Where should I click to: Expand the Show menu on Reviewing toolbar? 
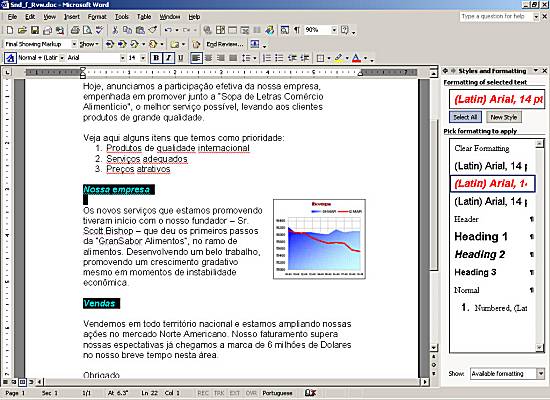(89, 44)
